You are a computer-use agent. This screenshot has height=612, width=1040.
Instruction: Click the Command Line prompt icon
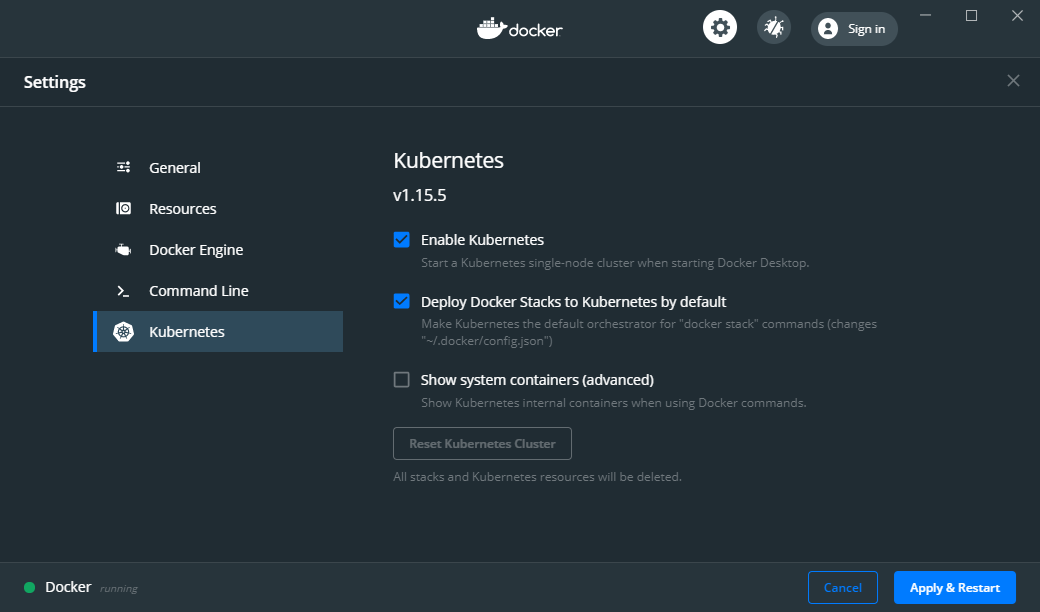(x=123, y=291)
